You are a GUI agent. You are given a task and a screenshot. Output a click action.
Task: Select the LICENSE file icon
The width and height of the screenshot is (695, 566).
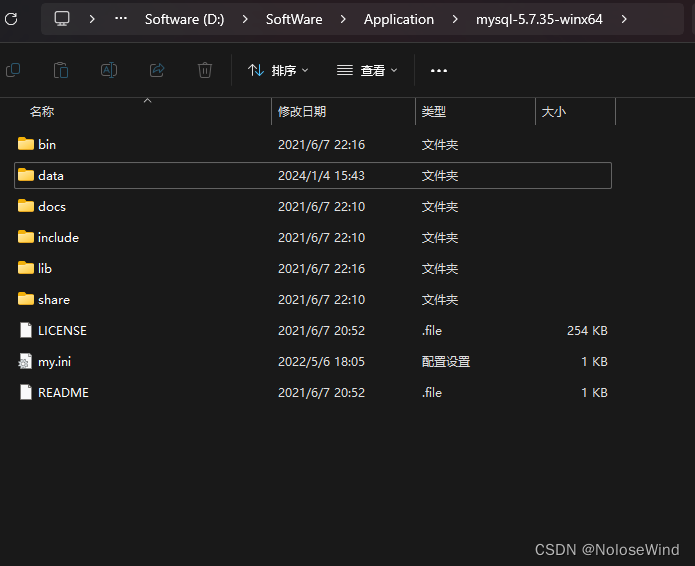point(26,330)
